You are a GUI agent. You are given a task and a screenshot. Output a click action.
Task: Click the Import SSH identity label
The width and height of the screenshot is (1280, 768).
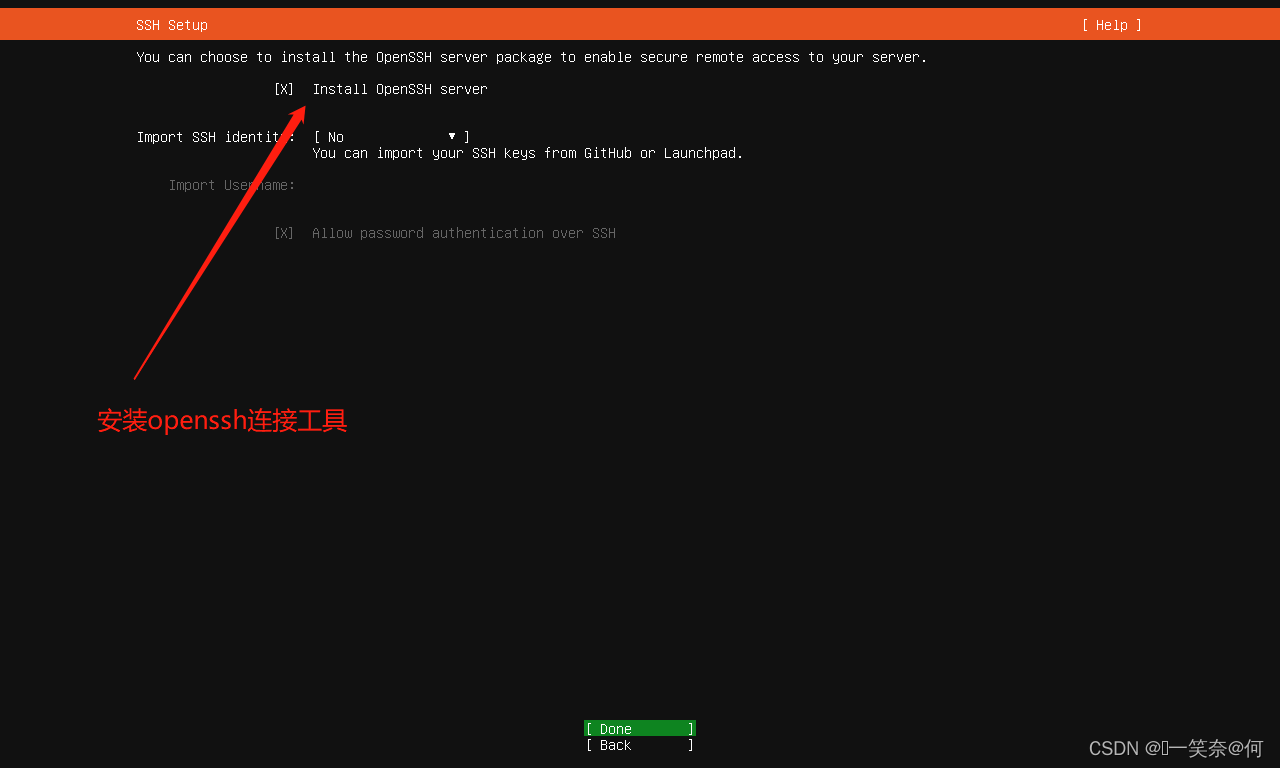coord(216,137)
